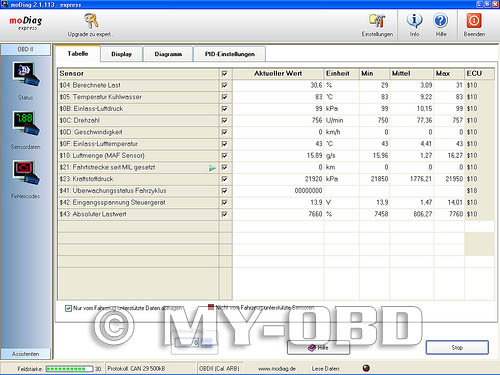
Task: Toggle the $41 Überwachungsstatus Fahrzyklus checkbox
Action: tap(225, 191)
